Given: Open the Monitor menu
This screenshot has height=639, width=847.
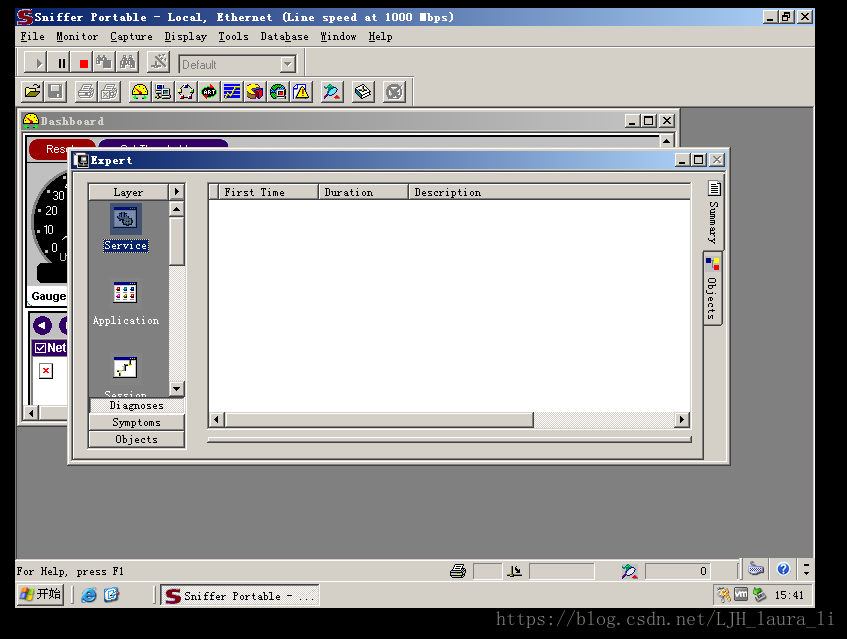Looking at the screenshot, I should [77, 37].
